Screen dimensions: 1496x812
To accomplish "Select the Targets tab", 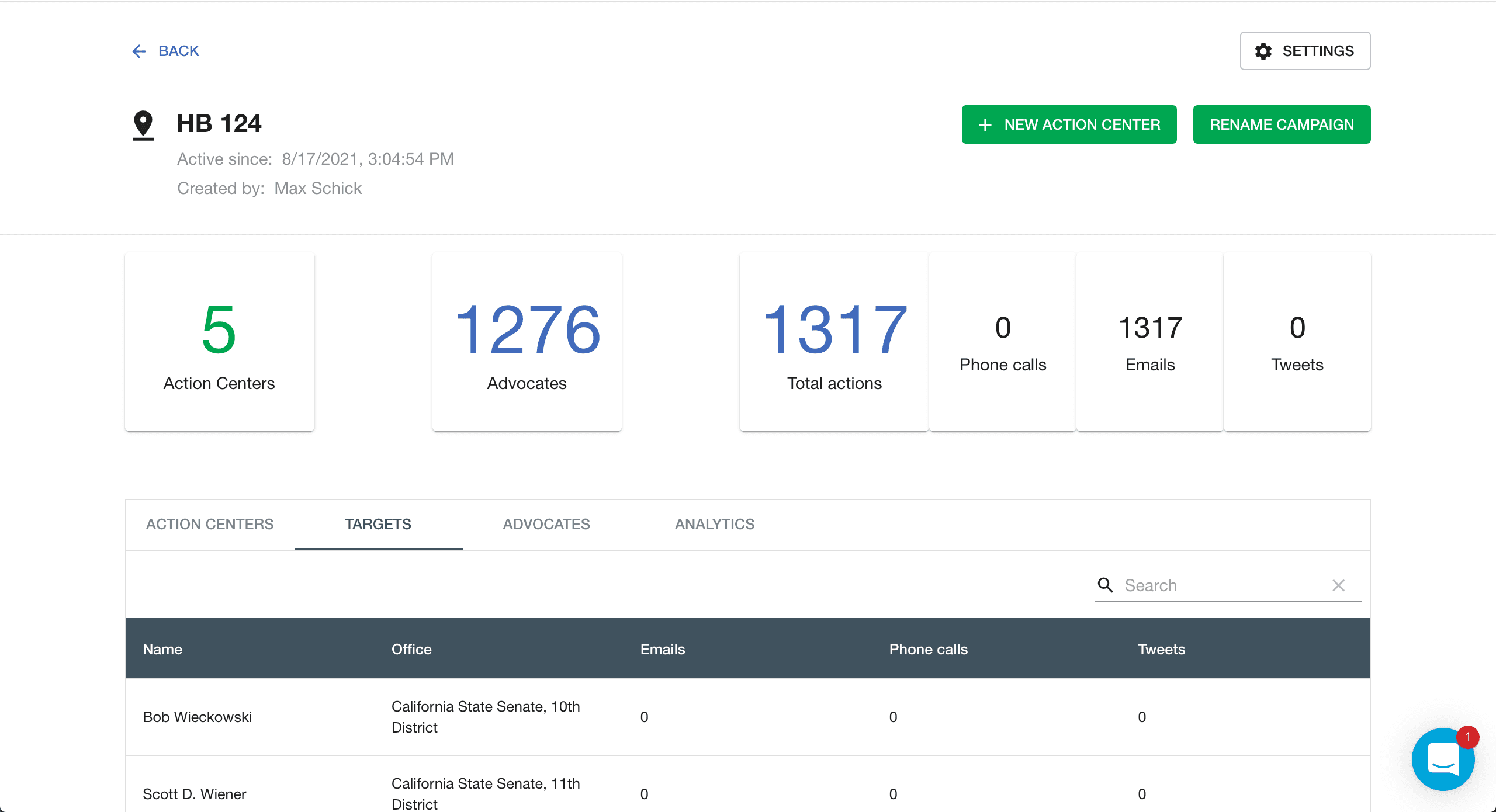I will click(x=378, y=525).
